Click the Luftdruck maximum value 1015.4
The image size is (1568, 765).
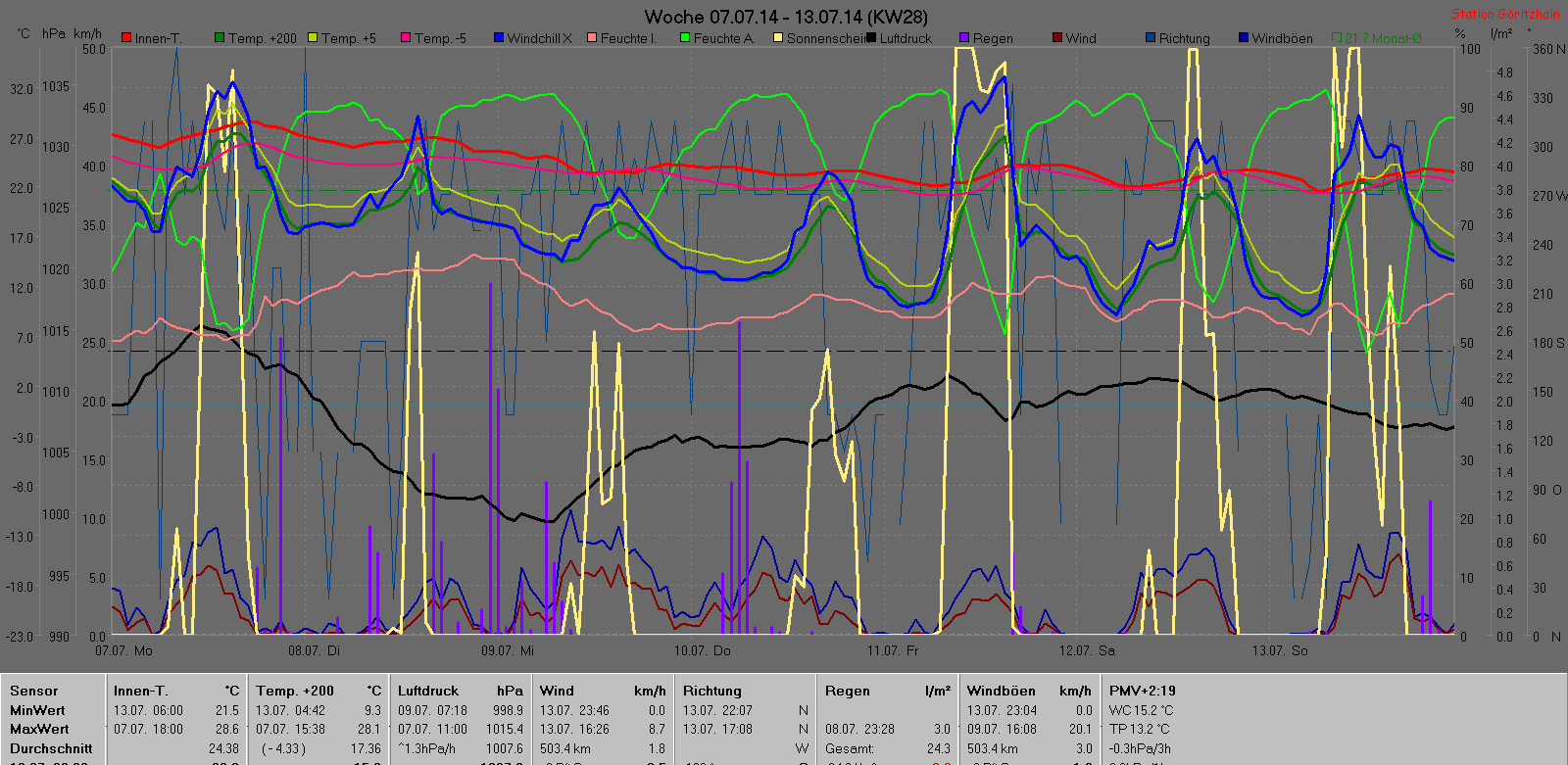click(505, 729)
